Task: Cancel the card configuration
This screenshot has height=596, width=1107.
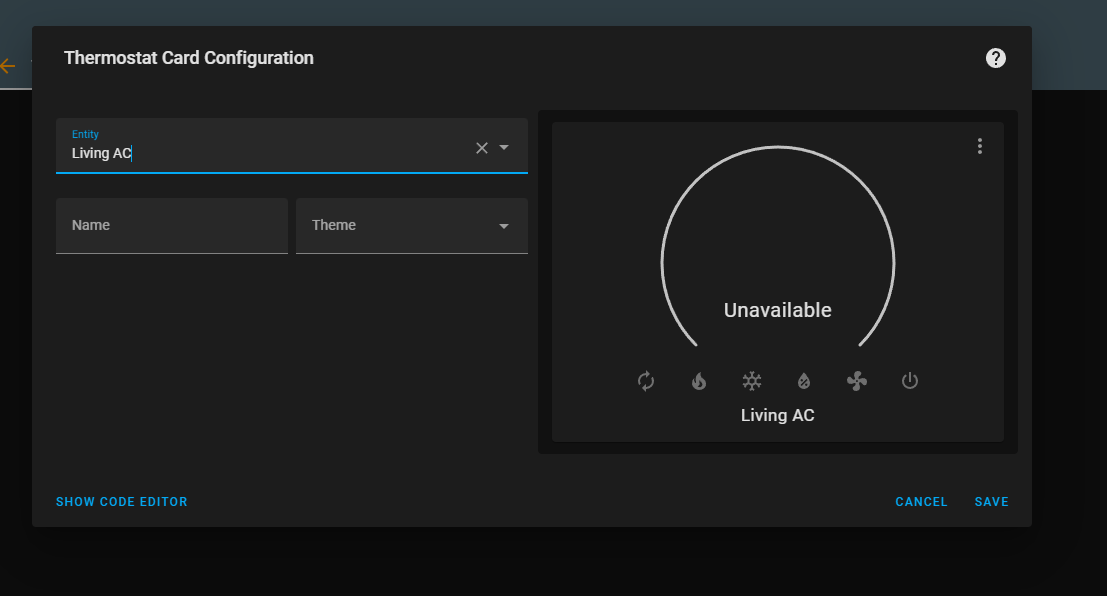Action: 921,501
